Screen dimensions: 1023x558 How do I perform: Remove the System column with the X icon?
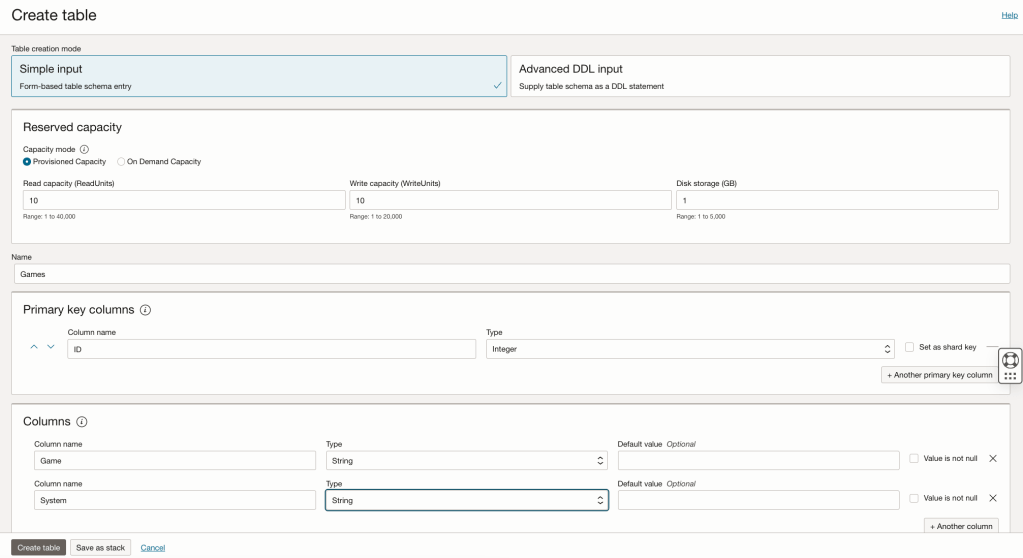click(x=992, y=497)
